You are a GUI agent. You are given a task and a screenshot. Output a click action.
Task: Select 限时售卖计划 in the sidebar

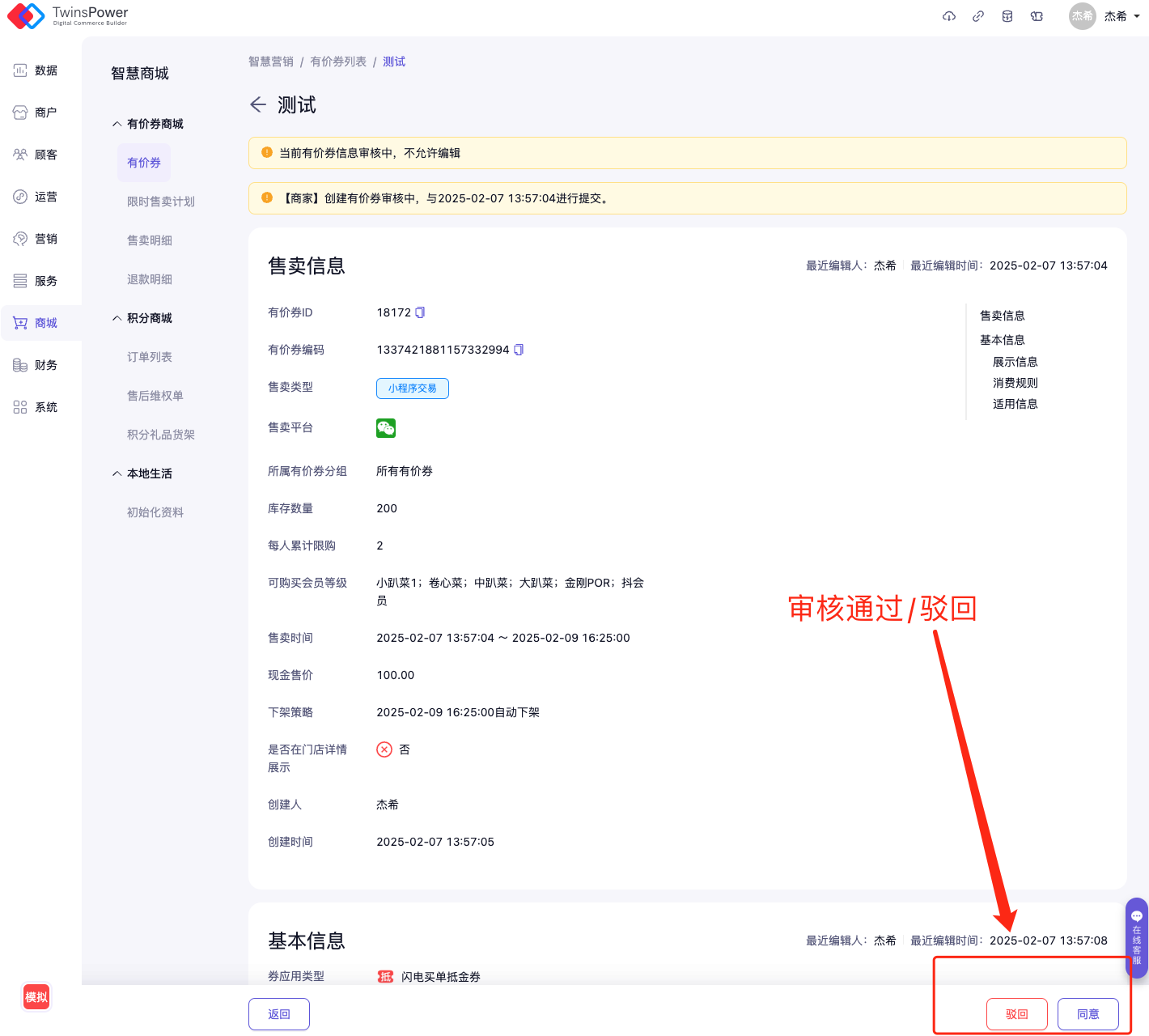160,202
